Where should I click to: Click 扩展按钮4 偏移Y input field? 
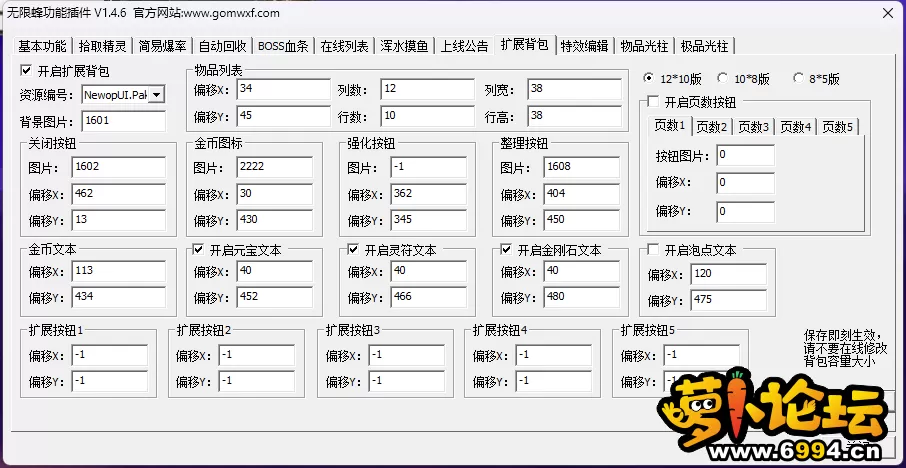tap(554, 381)
